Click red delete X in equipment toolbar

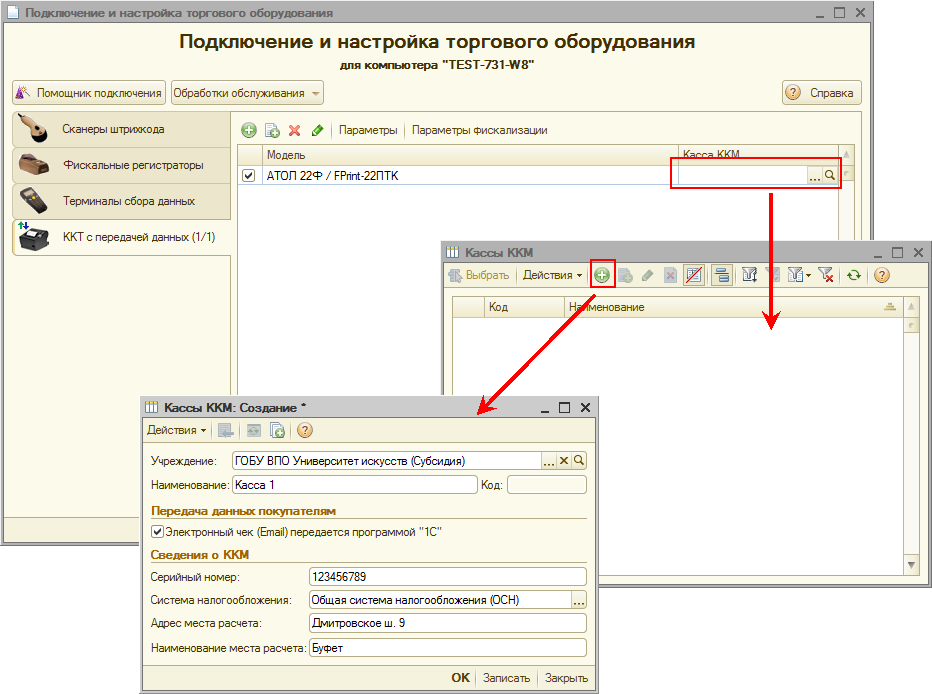tap(294, 130)
